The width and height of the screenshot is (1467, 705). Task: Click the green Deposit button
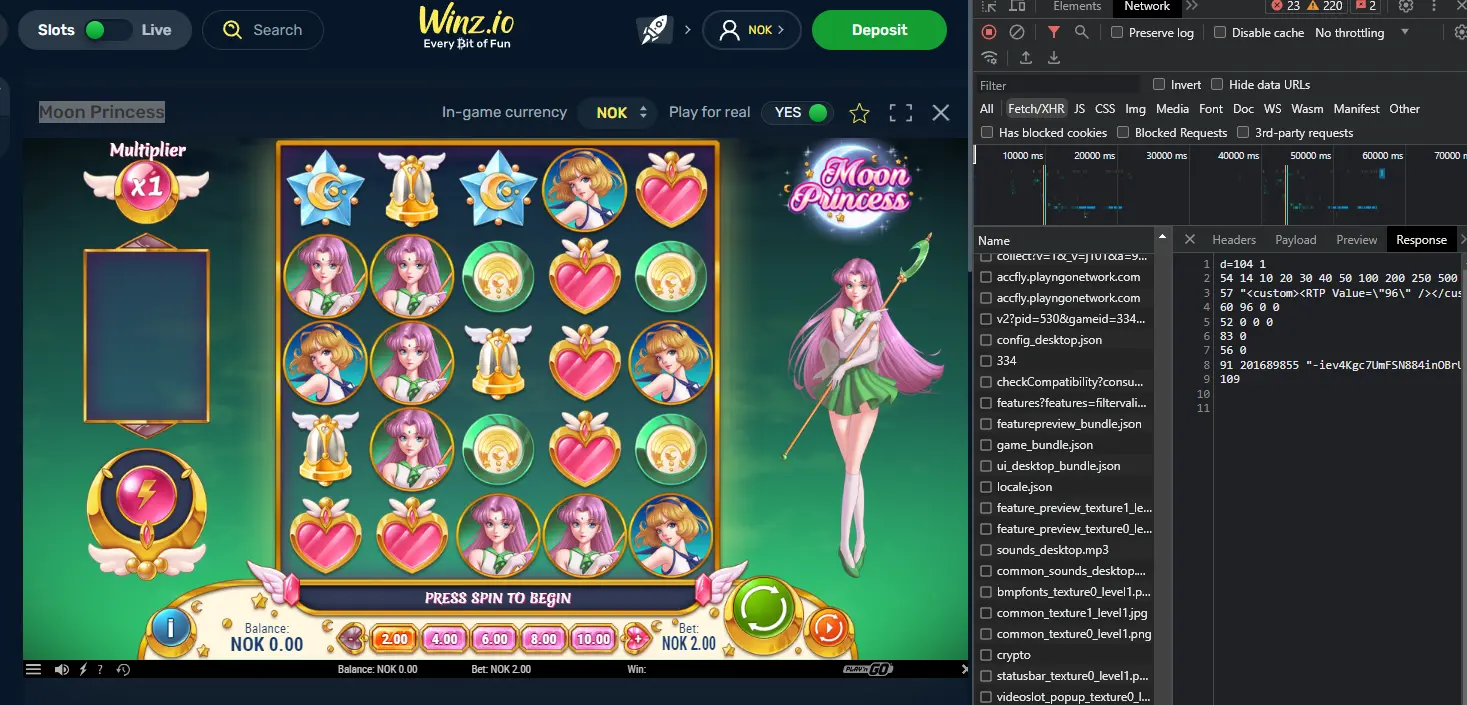pos(879,30)
